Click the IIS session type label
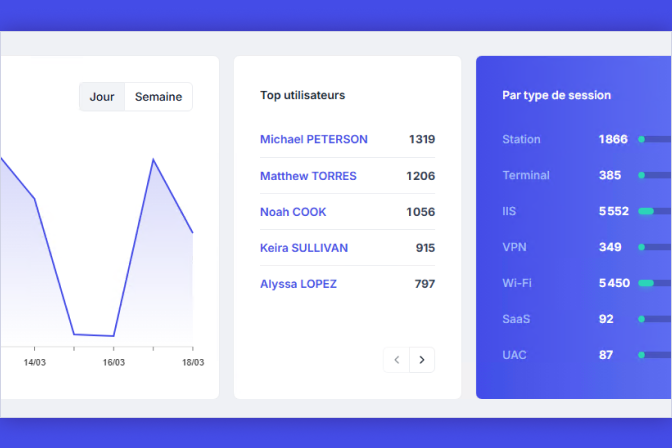Viewport: 672px width, 448px height. (509, 211)
